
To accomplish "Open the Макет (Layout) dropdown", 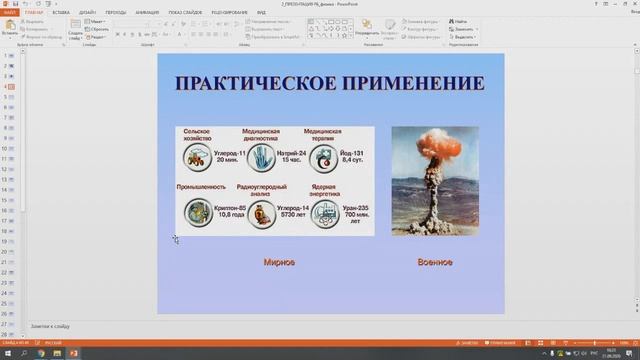I will point(95,22).
